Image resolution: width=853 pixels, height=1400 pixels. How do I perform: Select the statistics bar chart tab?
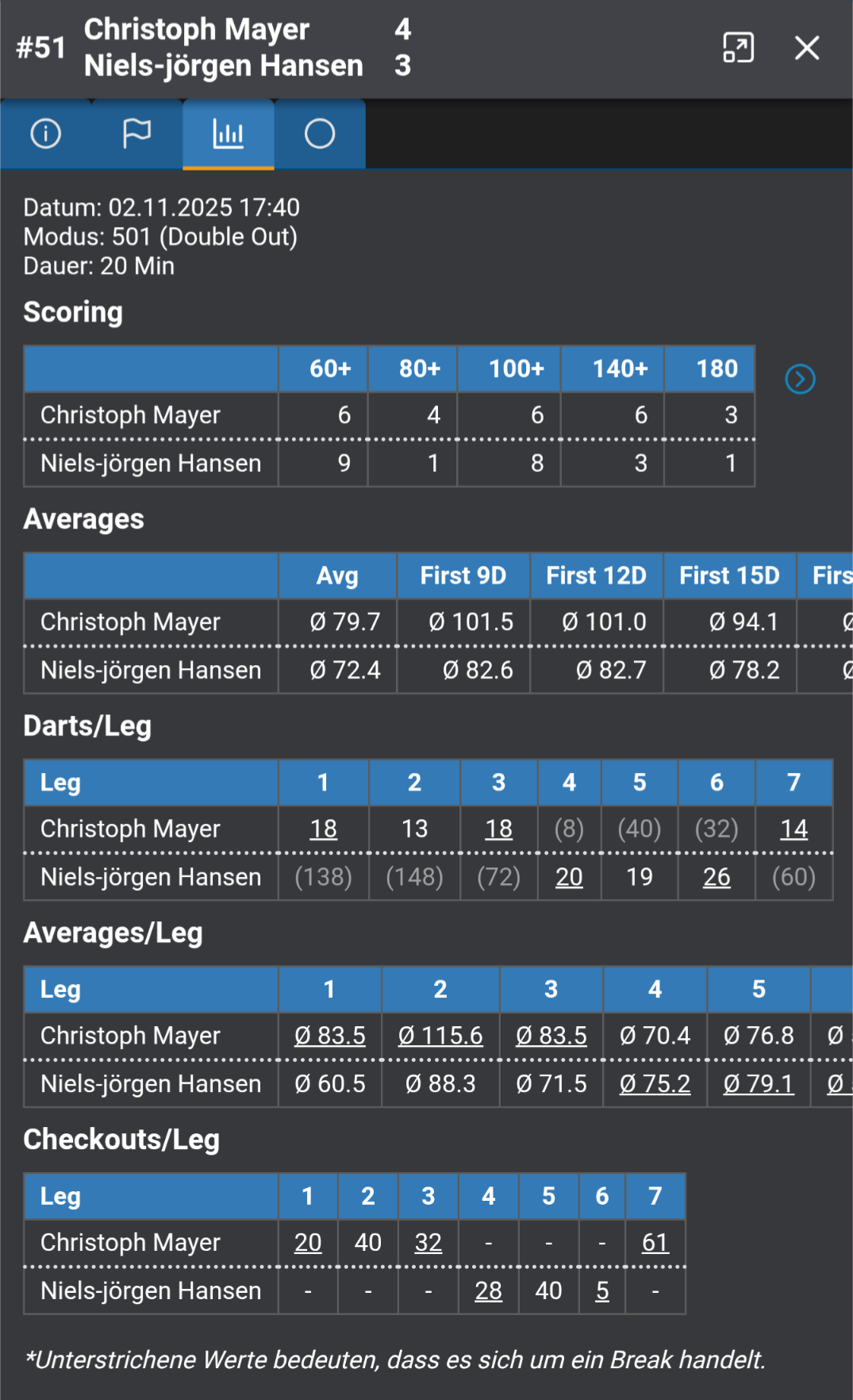(229, 133)
